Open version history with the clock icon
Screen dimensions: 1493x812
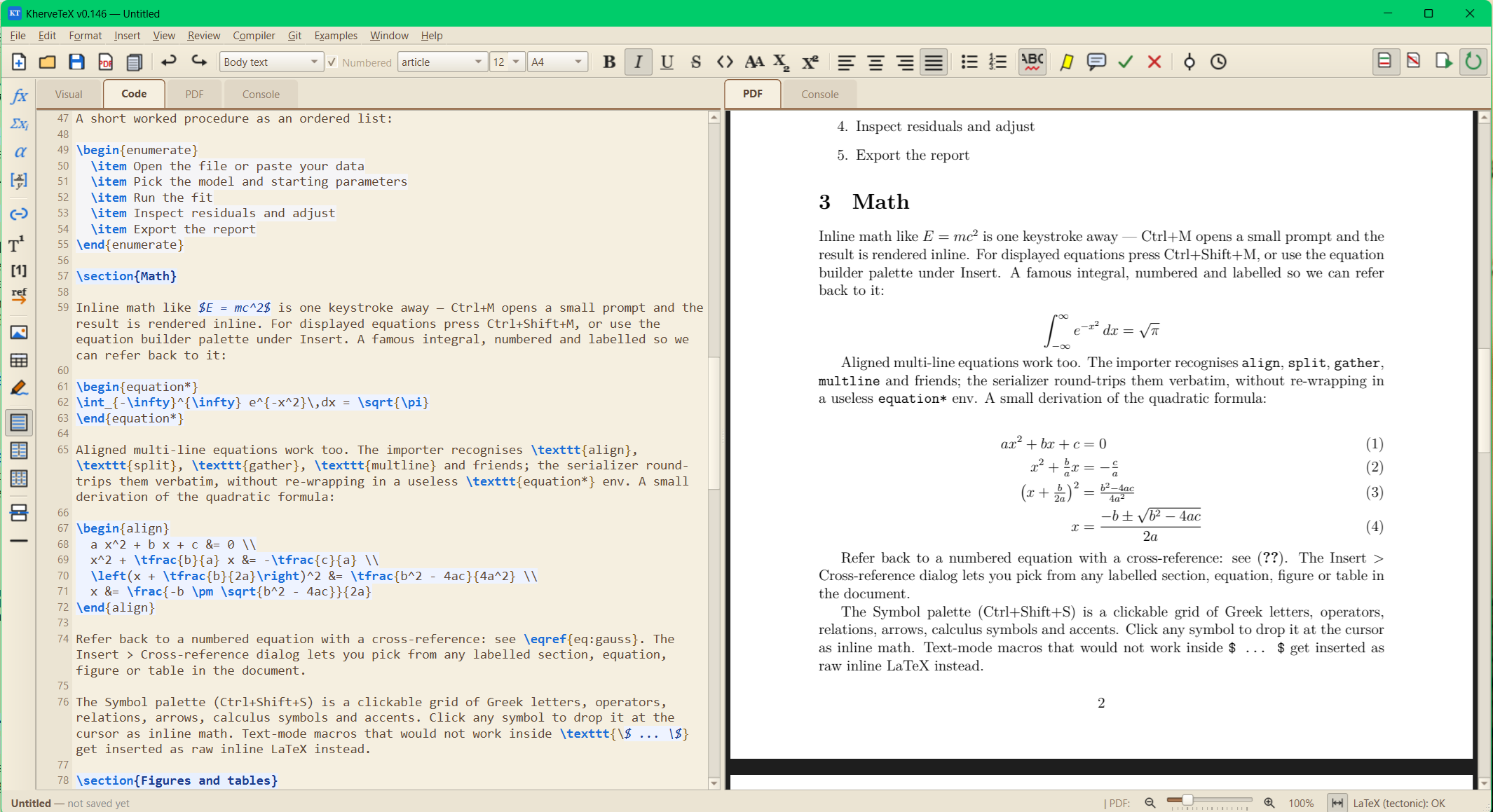[1219, 62]
